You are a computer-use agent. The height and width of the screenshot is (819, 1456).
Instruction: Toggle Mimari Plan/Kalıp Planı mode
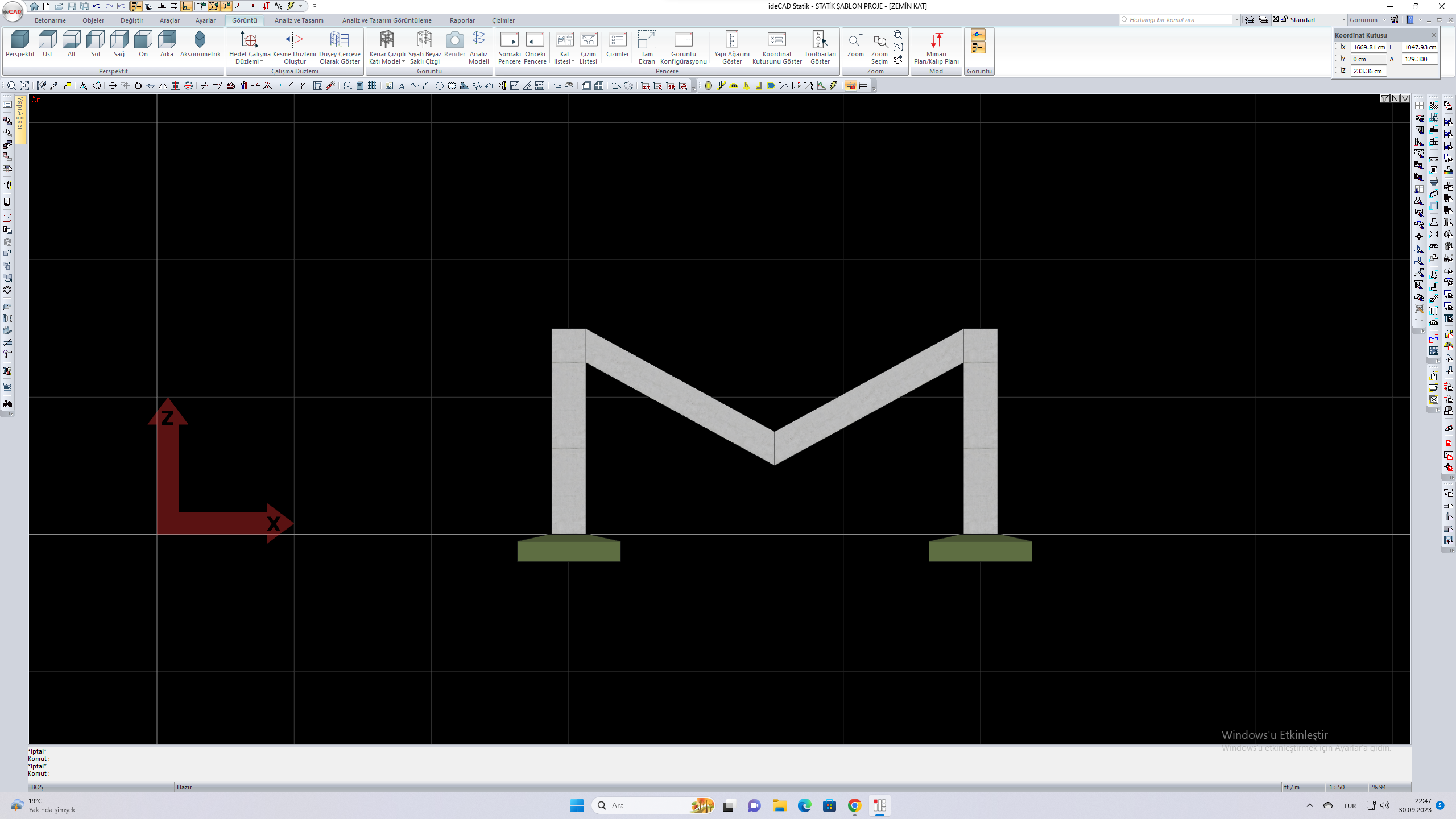tap(936, 48)
